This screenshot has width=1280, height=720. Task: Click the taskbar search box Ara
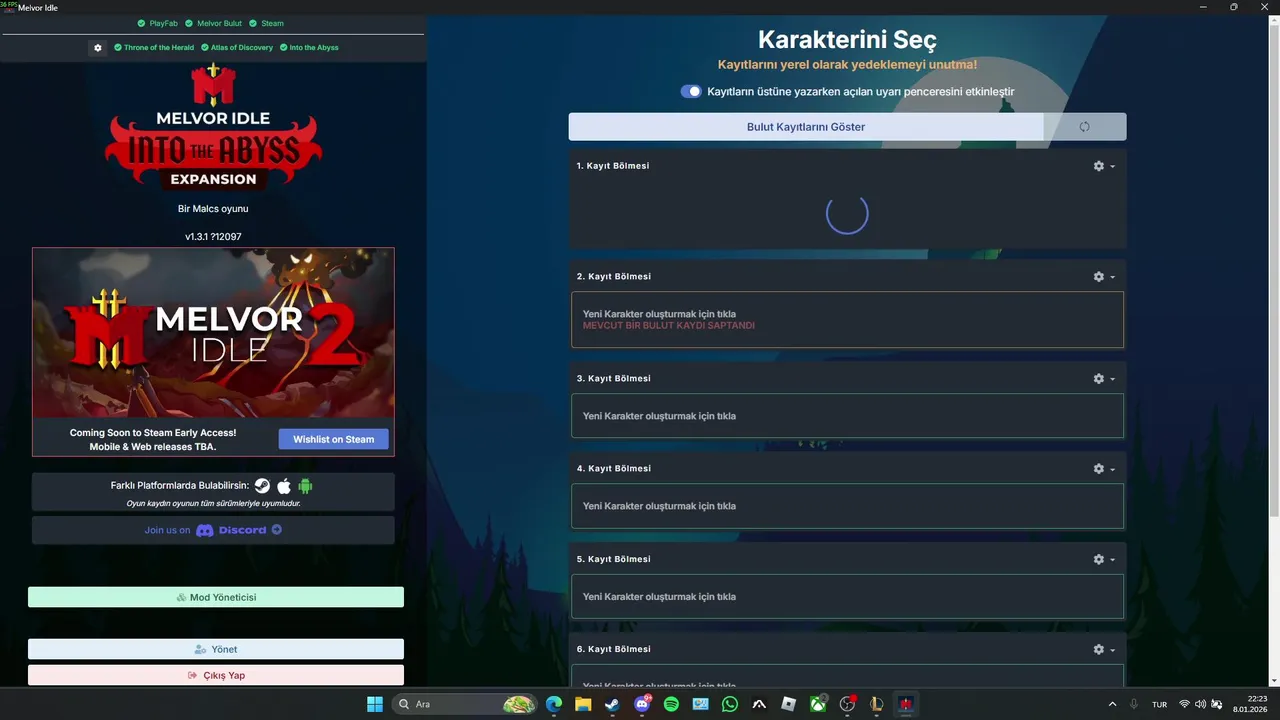point(465,704)
